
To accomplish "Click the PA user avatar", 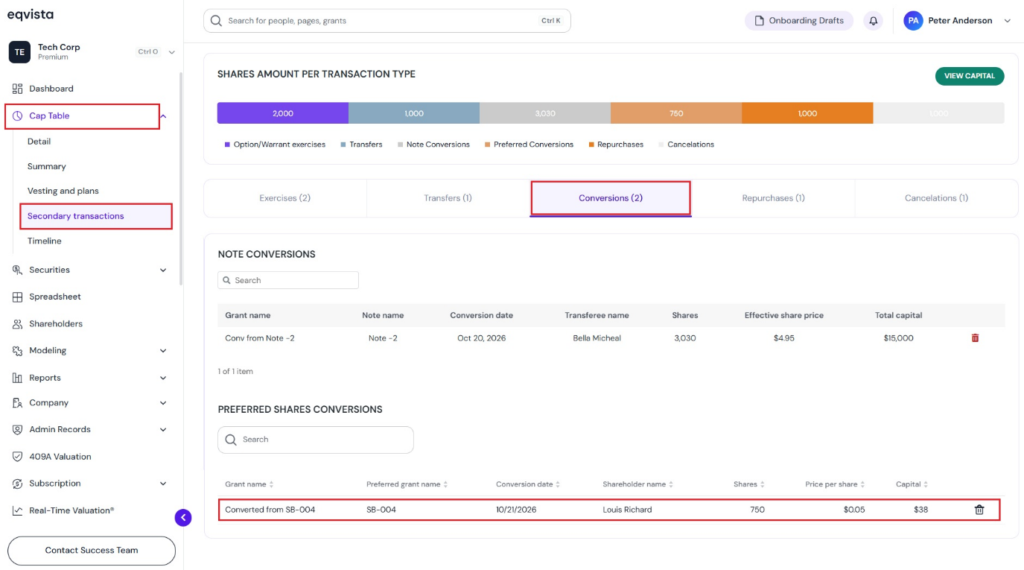I will 913,21.
